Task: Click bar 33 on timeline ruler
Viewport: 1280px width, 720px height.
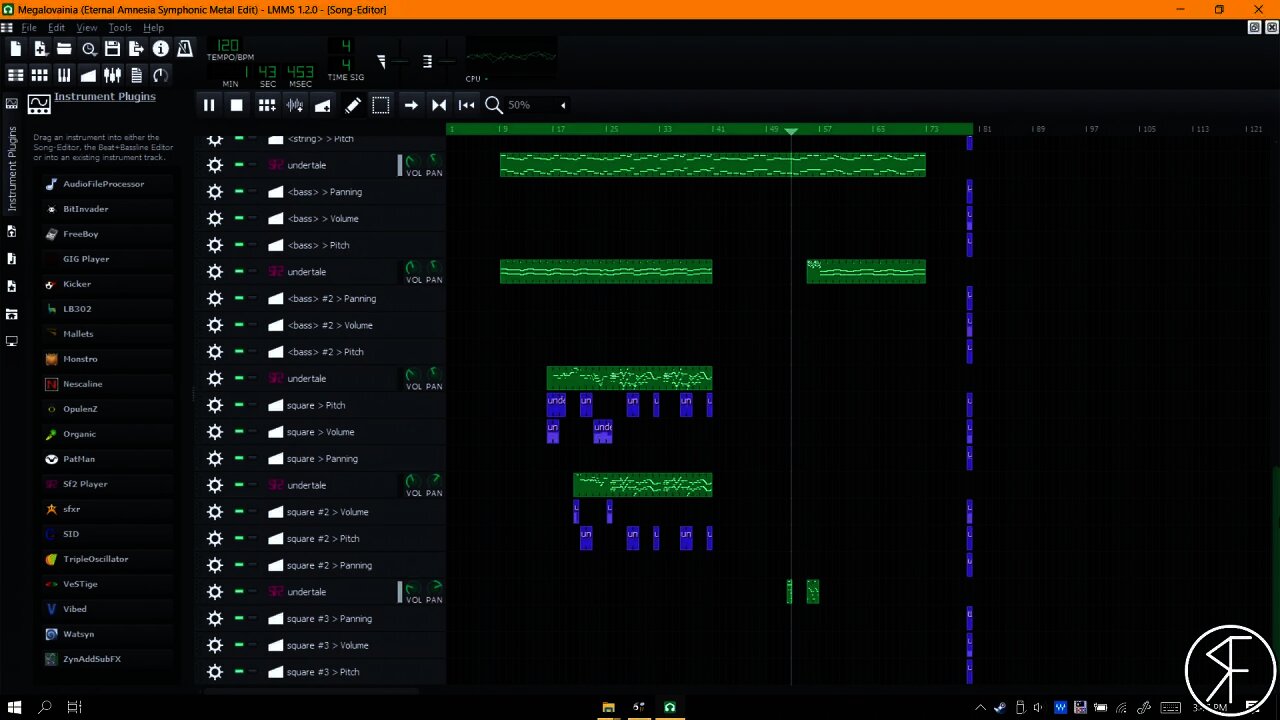Action: click(665, 129)
